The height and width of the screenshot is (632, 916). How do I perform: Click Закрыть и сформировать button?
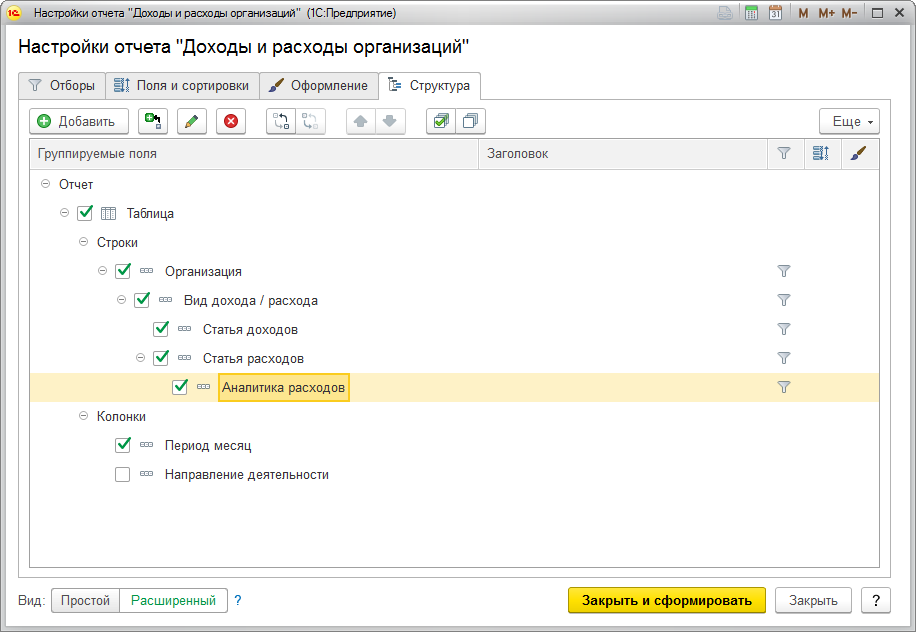coord(667,600)
